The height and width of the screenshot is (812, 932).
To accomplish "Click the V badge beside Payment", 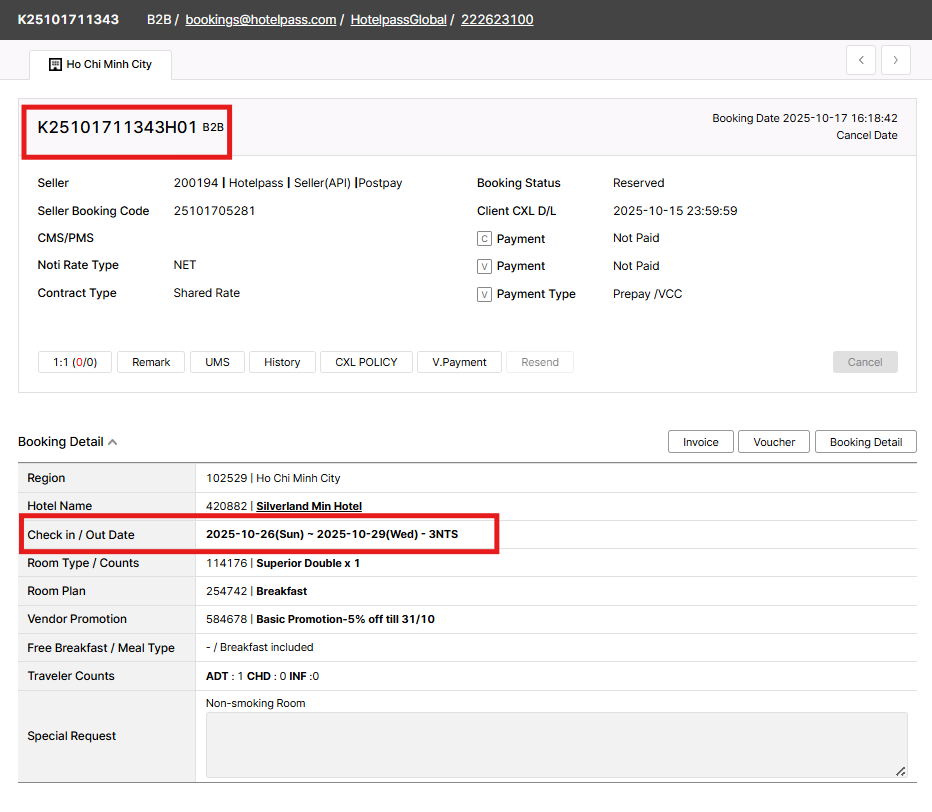I will pyautogui.click(x=484, y=266).
